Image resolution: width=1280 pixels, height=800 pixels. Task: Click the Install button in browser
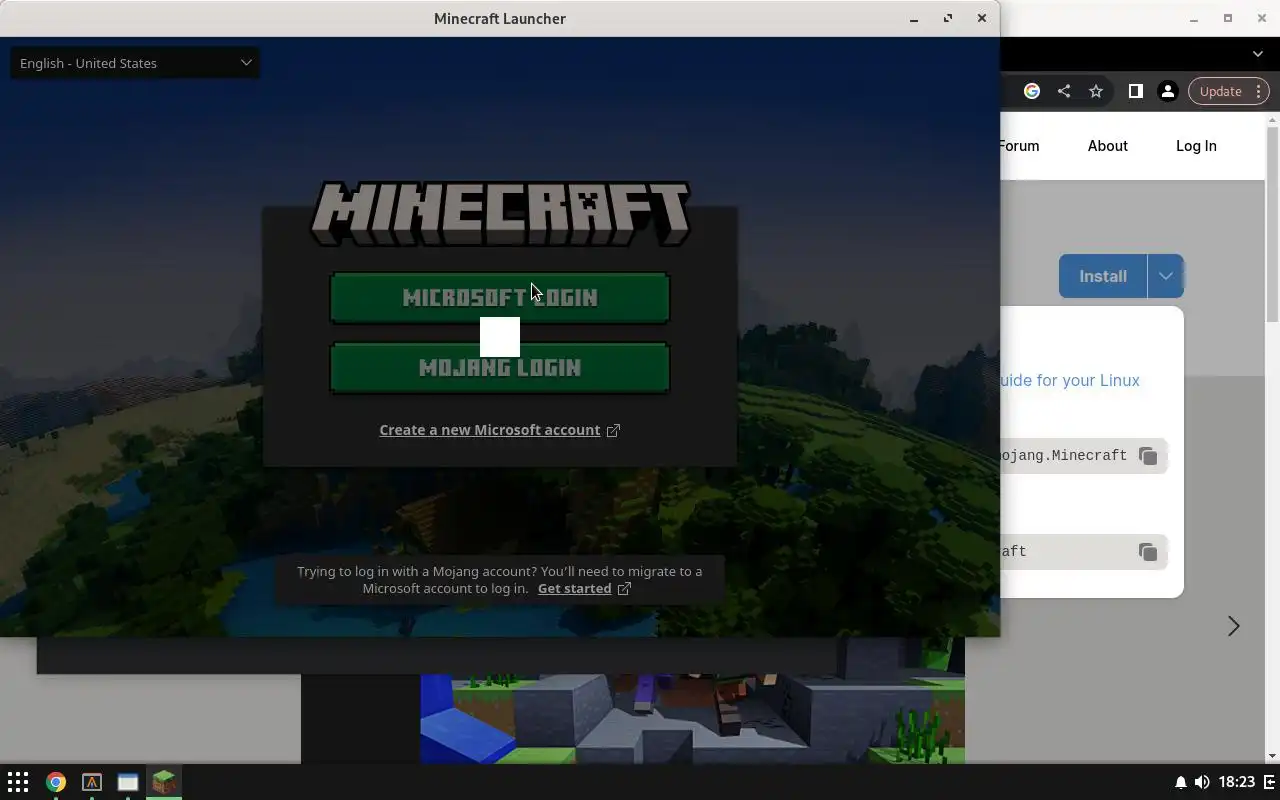(x=1103, y=276)
